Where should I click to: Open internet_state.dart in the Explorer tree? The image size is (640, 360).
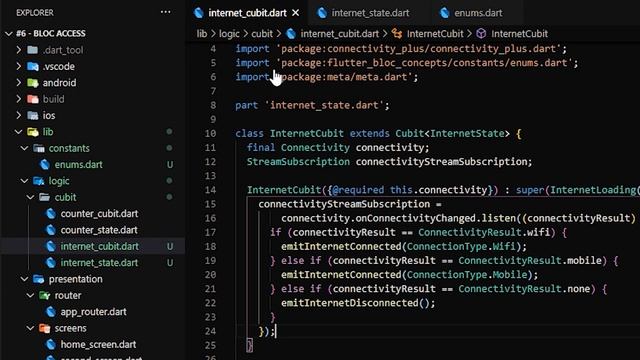tap(99, 262)
